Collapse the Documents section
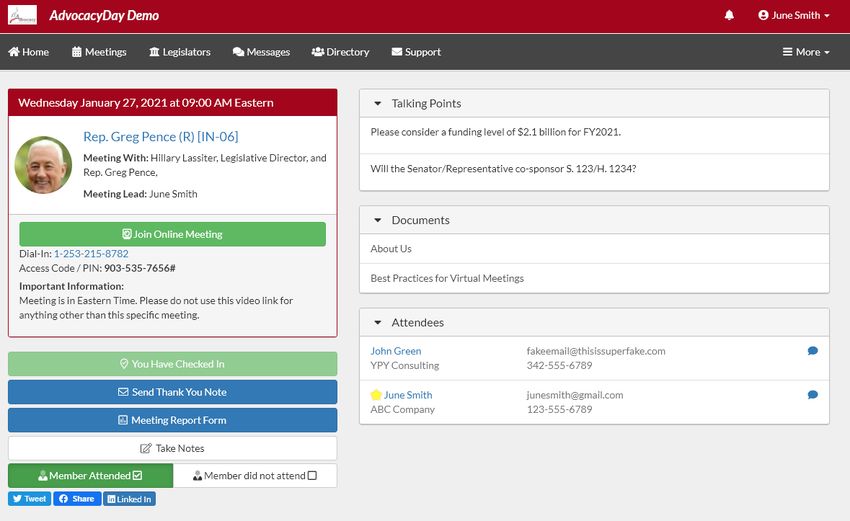 (x=378, y=220)
